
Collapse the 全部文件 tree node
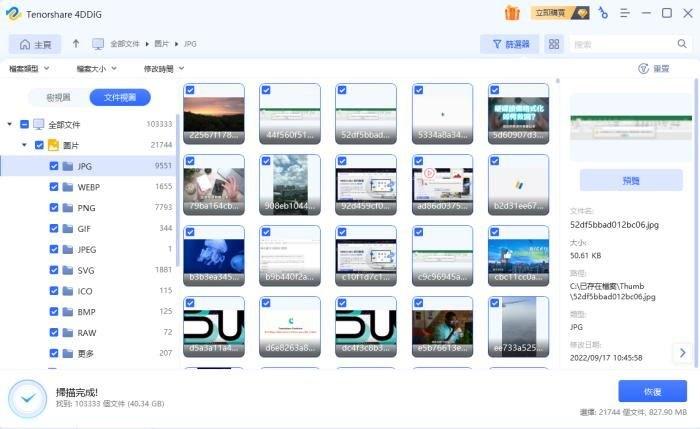(x=10, y=124)
